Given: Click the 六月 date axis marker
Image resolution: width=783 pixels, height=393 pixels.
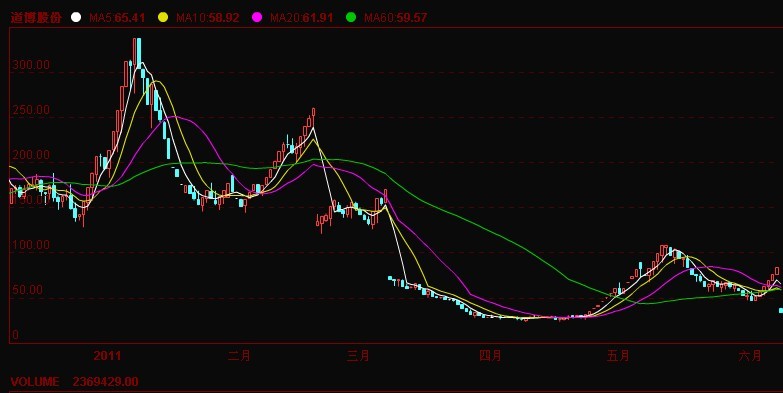Looking at the screenshot, I should [x=750, y=356].
